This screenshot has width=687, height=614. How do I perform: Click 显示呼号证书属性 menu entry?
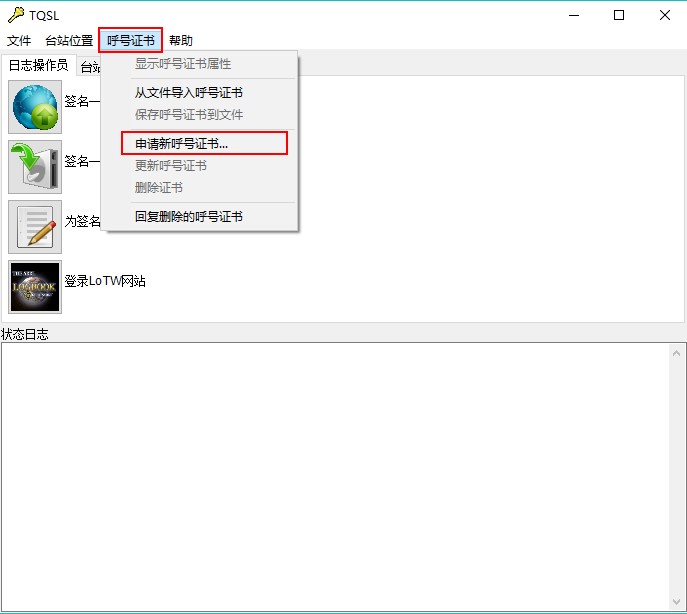click(x=183, y=64)
